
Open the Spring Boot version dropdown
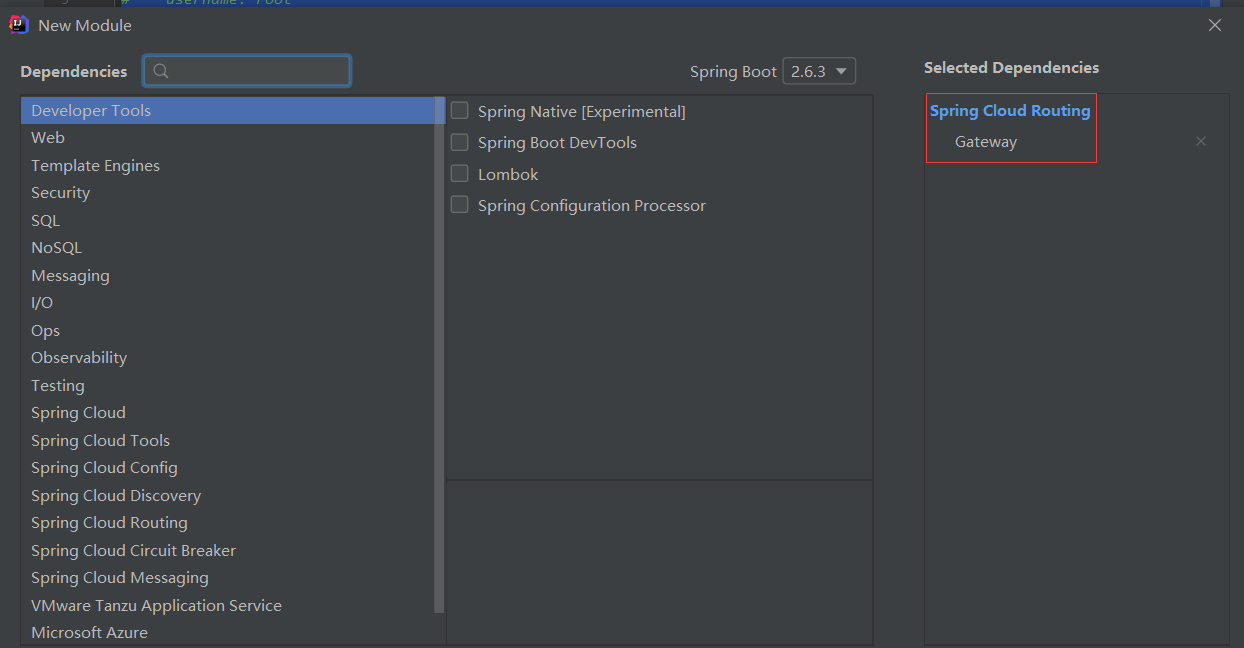coord(819,71)
